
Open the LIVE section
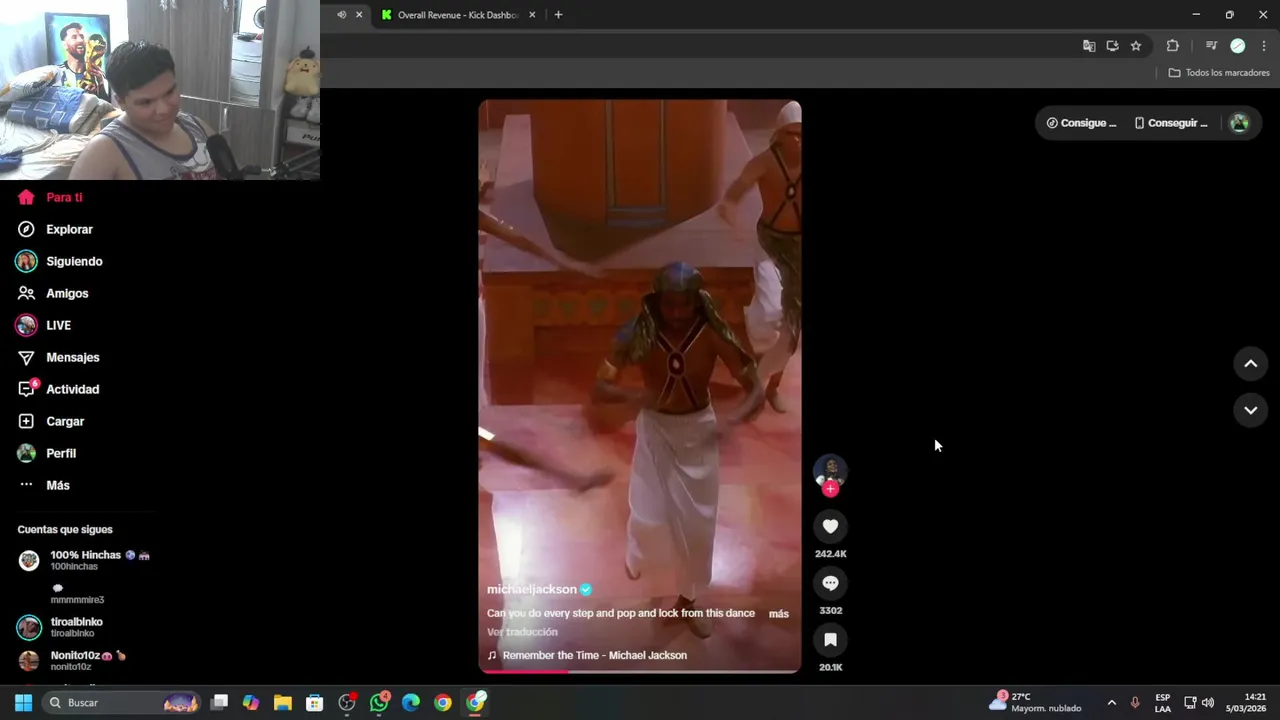click(x=43, y=325)
